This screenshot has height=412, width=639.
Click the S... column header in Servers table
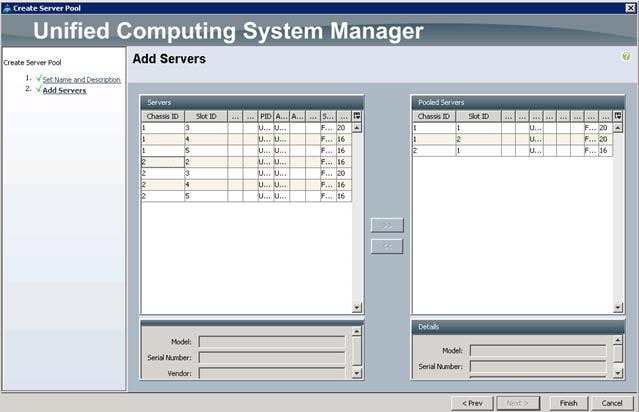(x=328, y=116)
